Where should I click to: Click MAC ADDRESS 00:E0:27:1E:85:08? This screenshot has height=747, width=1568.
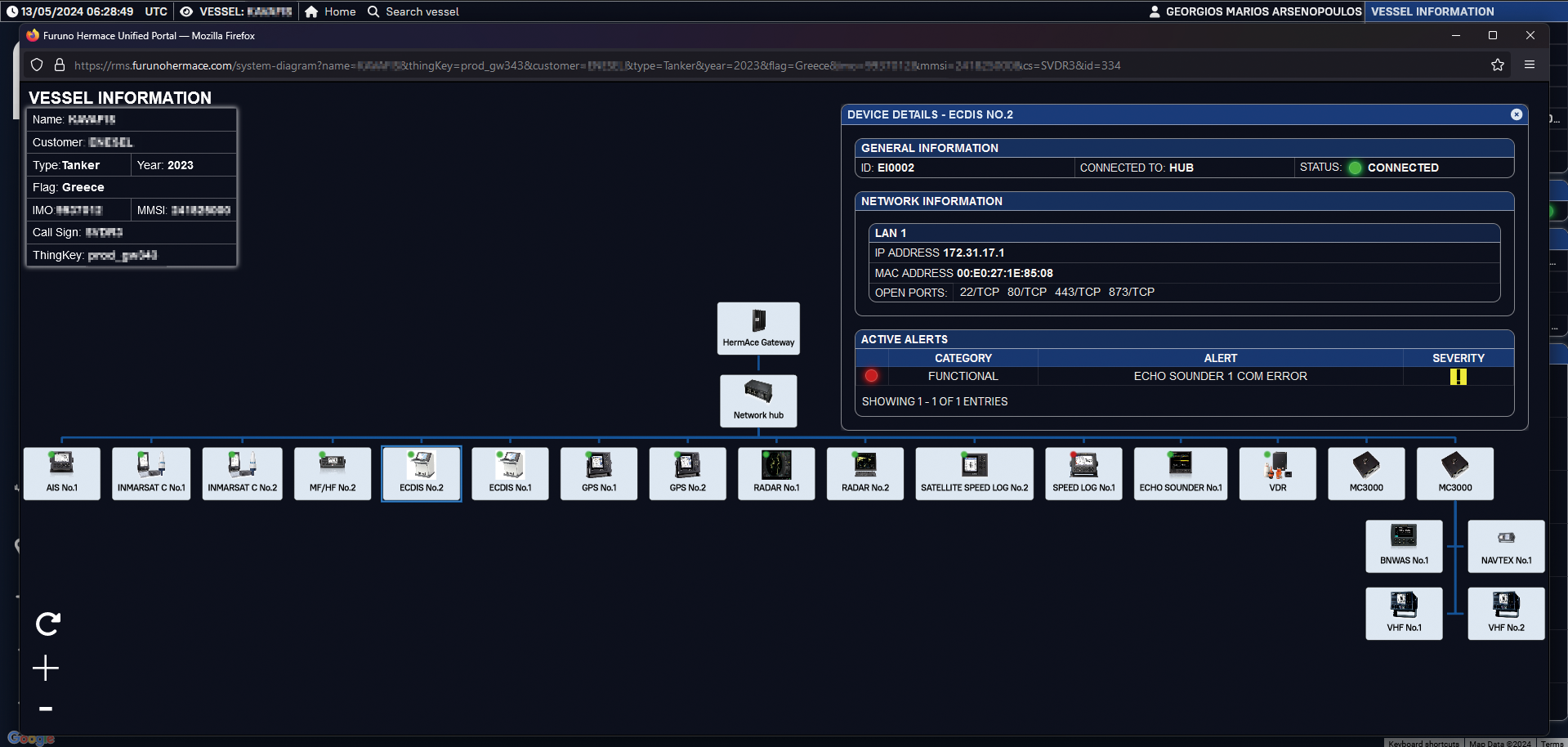coord(963,273)
